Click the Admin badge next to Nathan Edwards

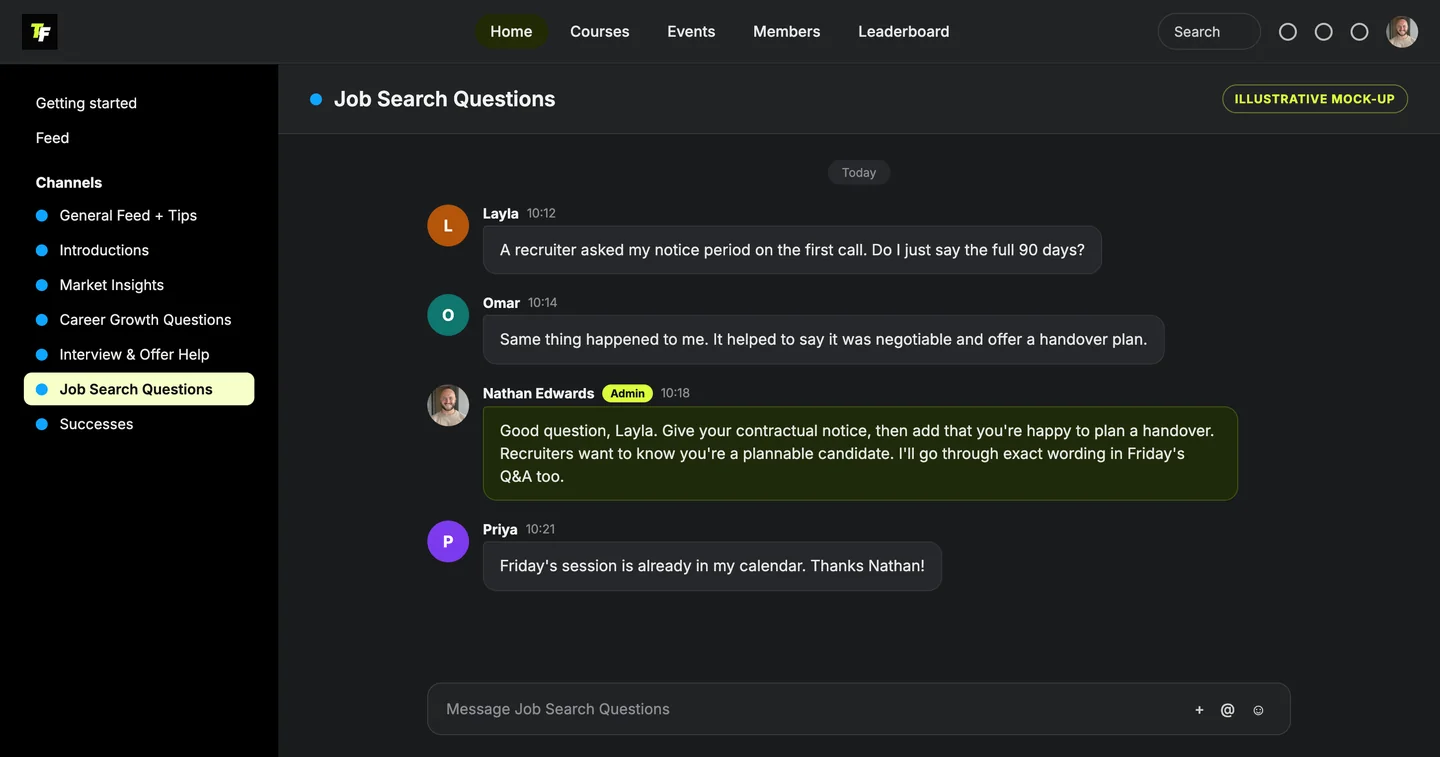(627, 394)
